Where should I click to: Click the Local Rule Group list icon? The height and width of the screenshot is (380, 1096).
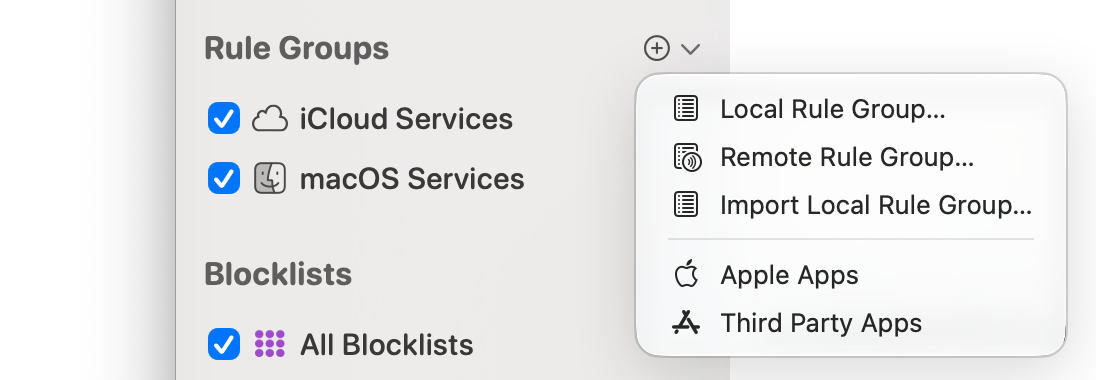click(686, 108)
